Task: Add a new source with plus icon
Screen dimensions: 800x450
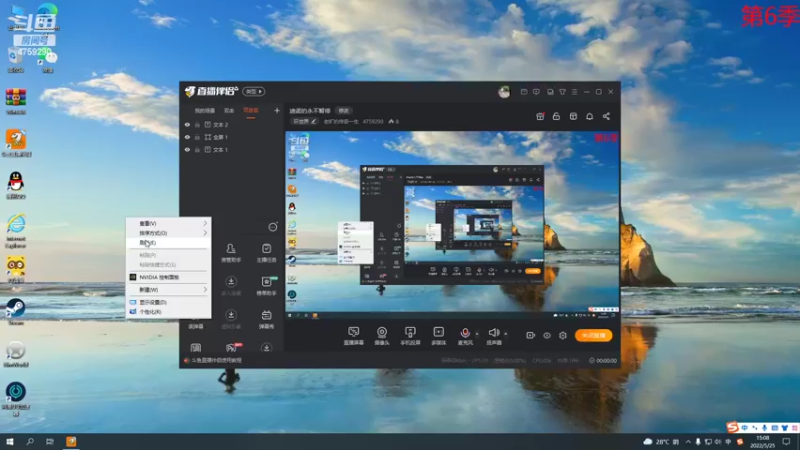Action: coord(277,110)
